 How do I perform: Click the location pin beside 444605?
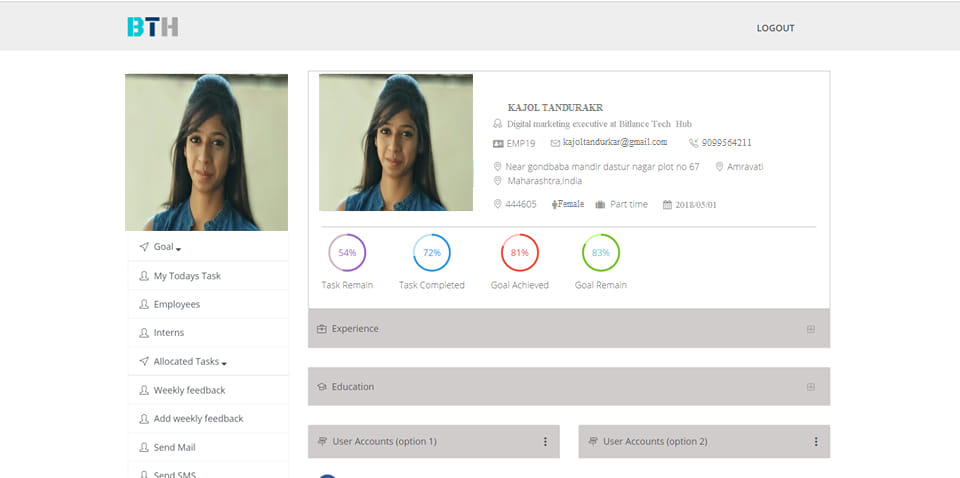pos(497,204)
